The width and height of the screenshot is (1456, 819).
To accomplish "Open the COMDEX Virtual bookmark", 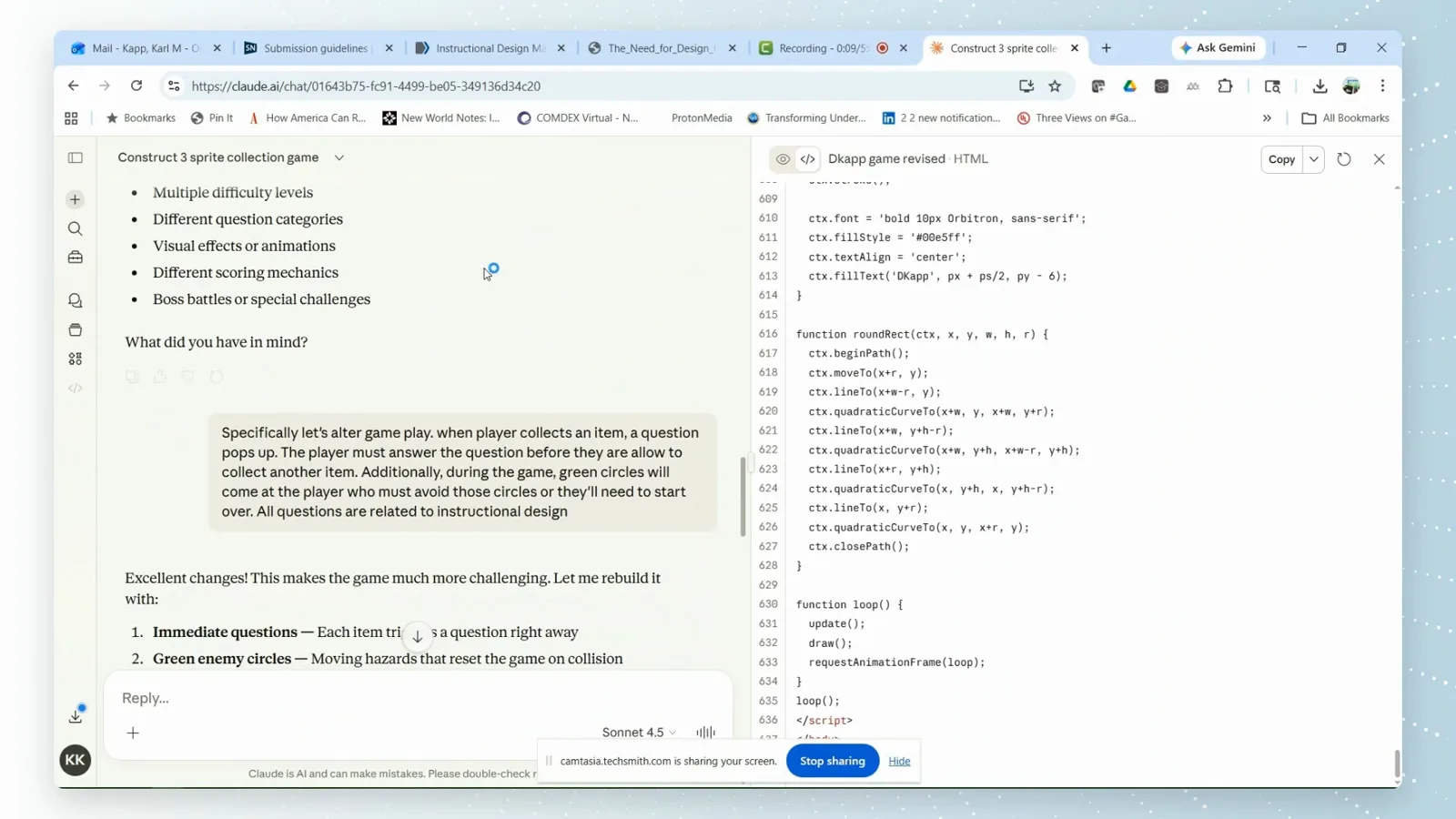I will tap(578, 118).
